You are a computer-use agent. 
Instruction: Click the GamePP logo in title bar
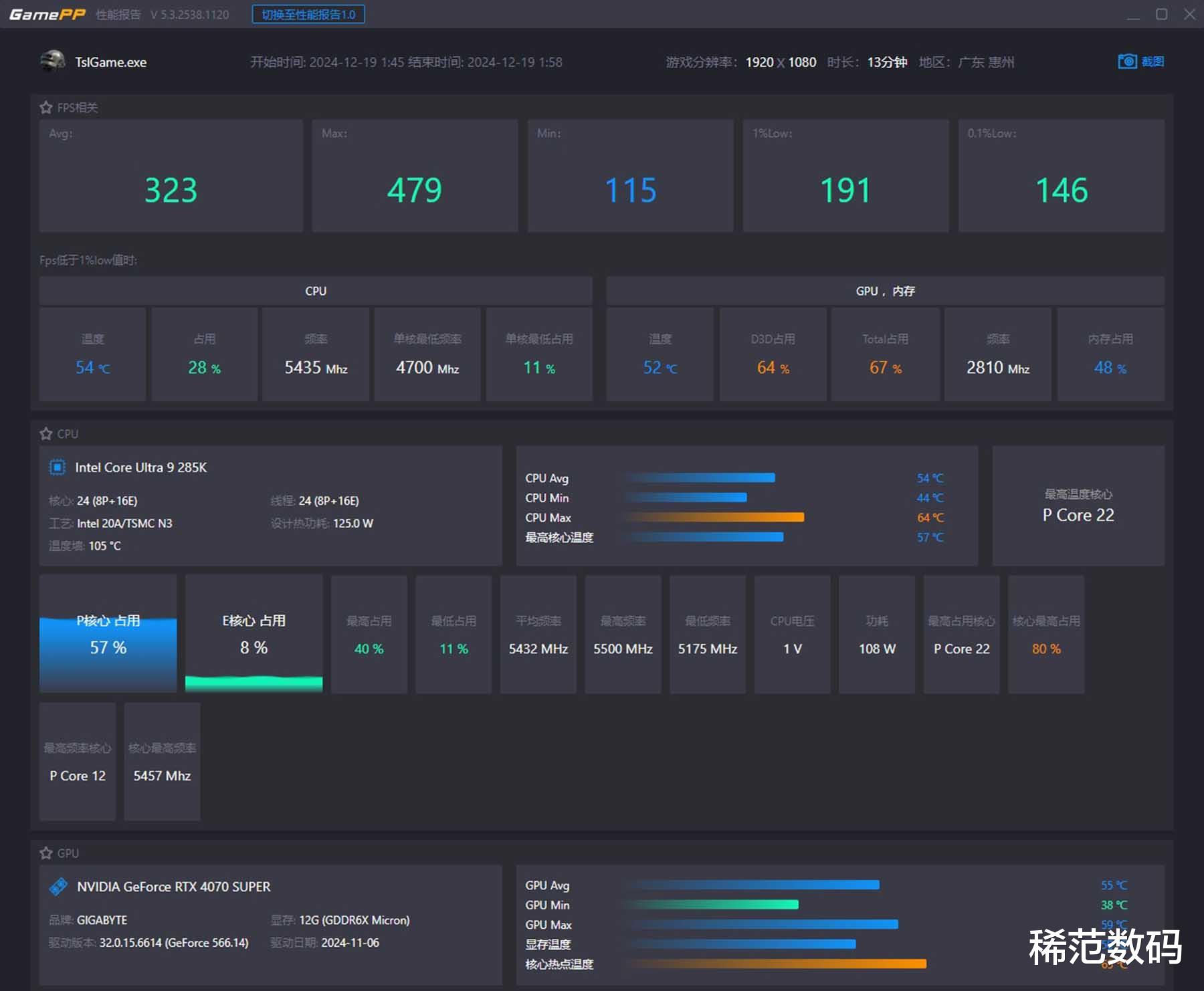tap(47, 14)
